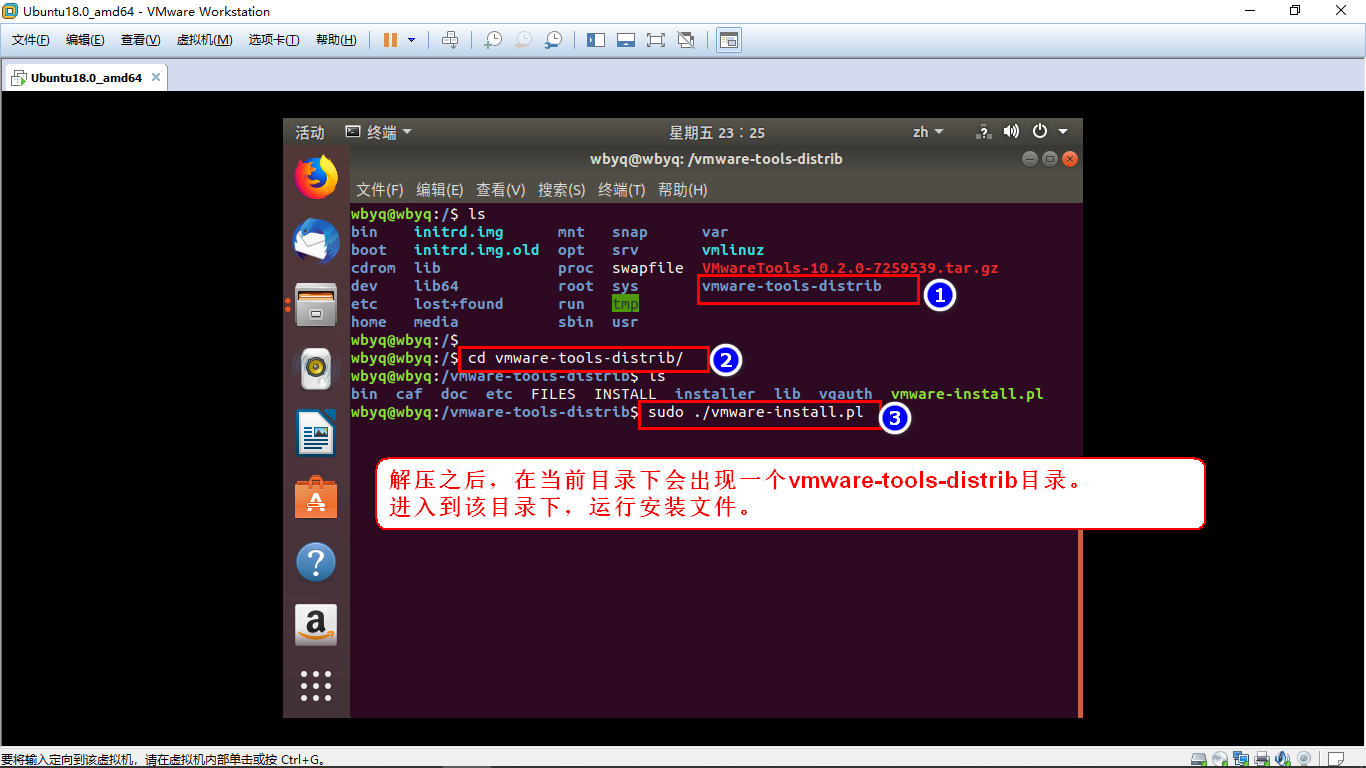Open the 虚拟机(M) menu
The width and height of the screenshot is (1366, 768).
coord(205,39)
